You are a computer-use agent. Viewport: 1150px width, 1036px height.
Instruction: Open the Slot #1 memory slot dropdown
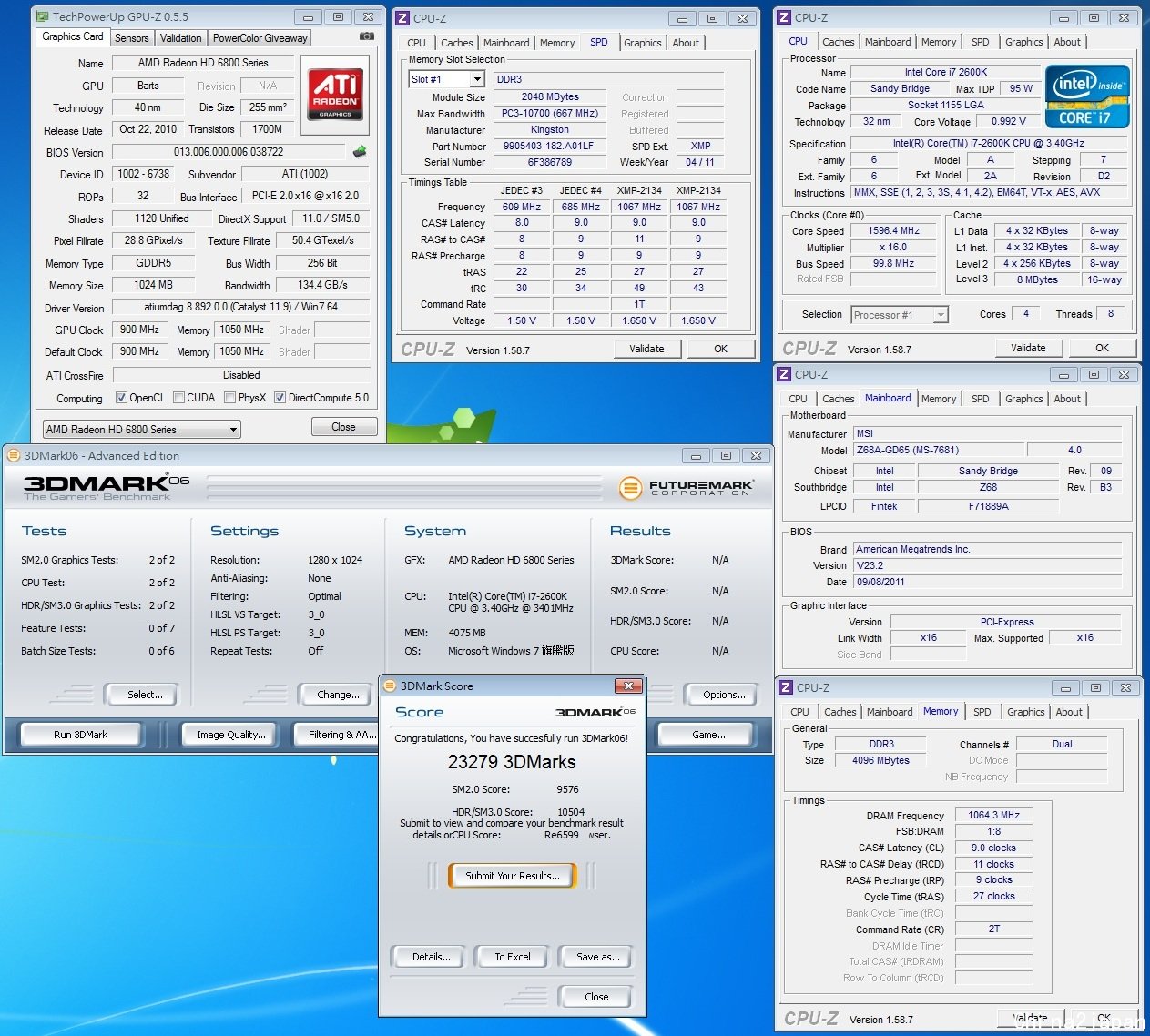pos(446,79)
